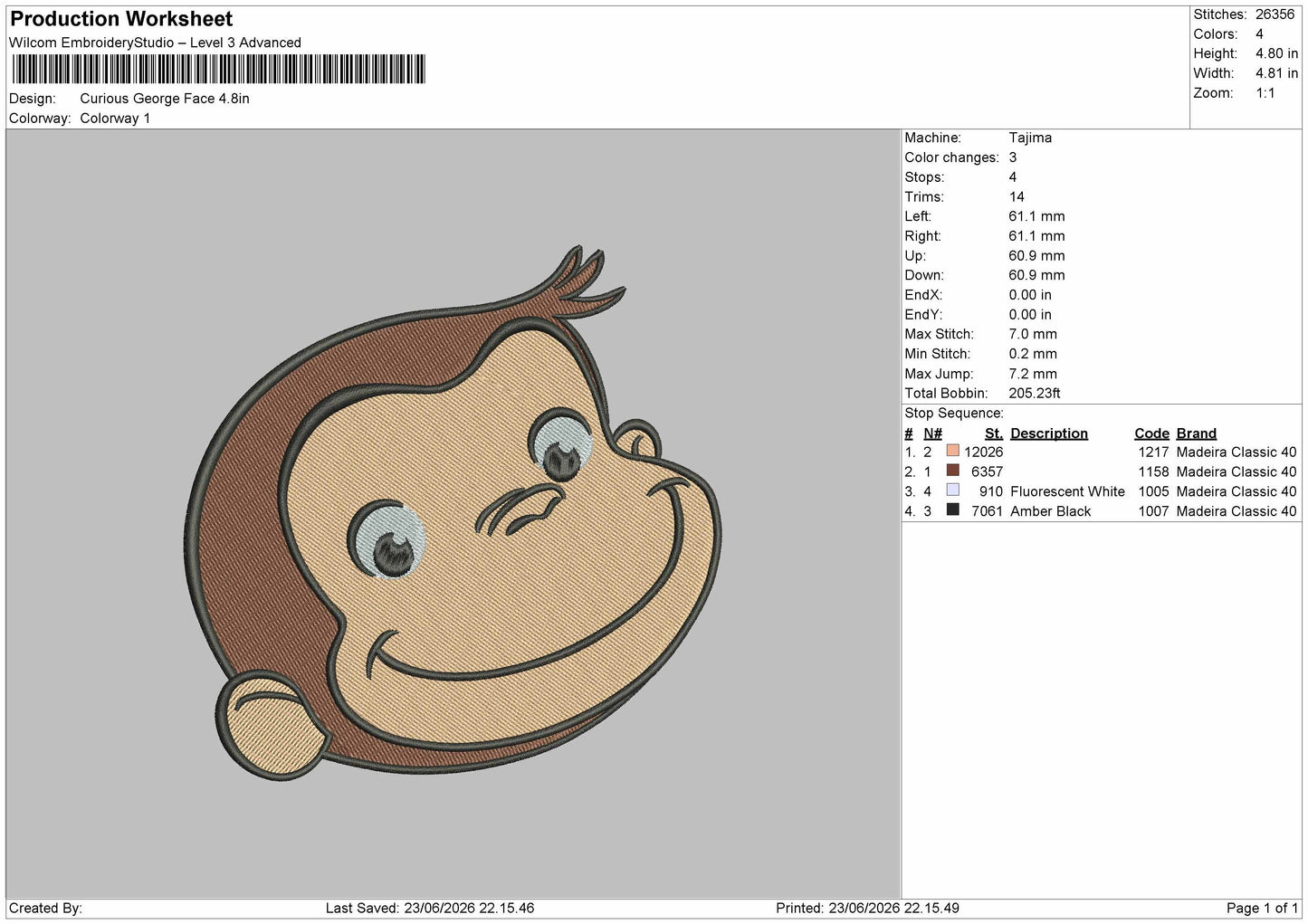Click the Machine value 'Tajima'
1308x924 pixels.
click(x=1030, y=138)
